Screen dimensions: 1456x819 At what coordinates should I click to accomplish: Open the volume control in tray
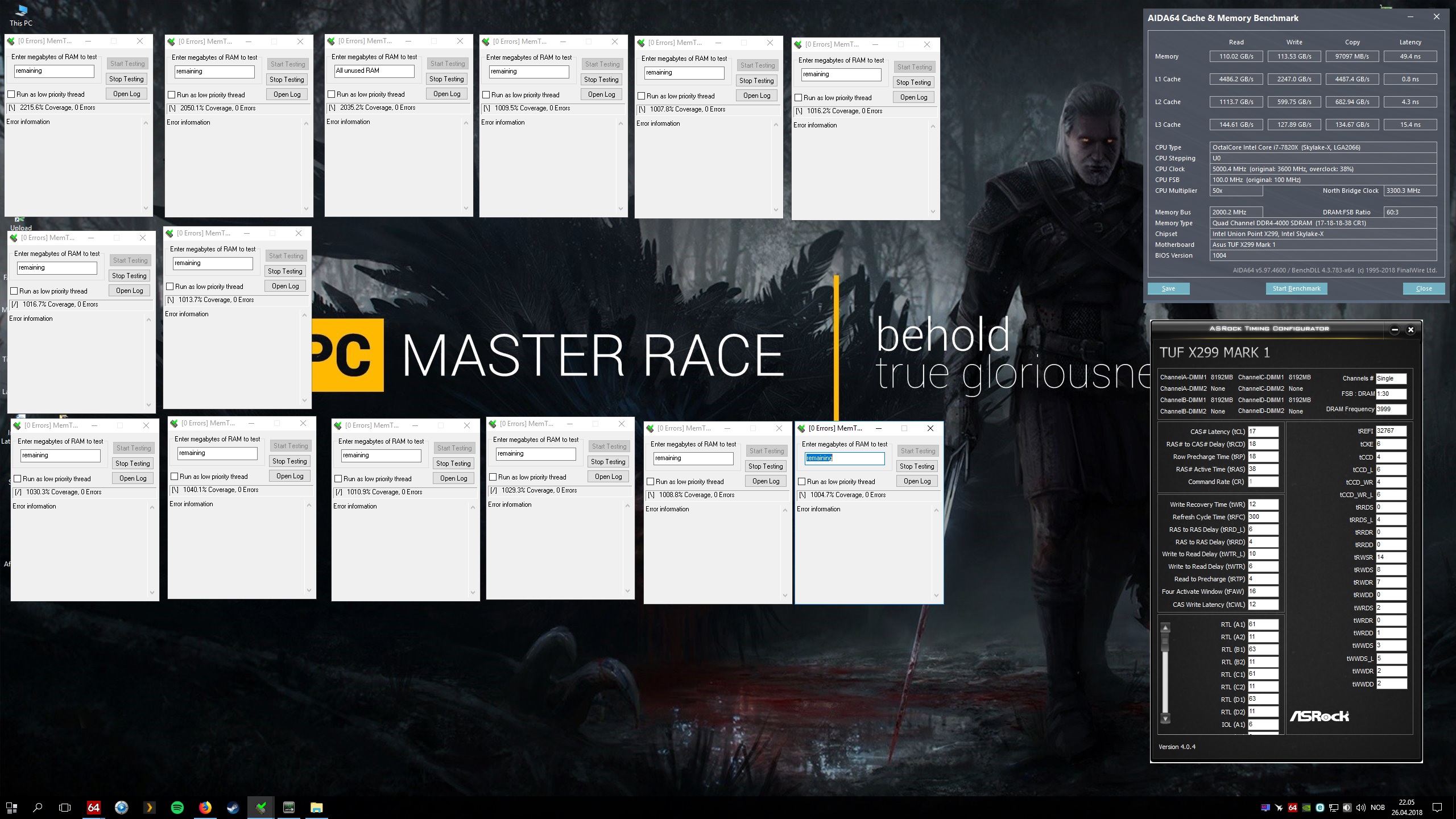tap(1360, 808)
